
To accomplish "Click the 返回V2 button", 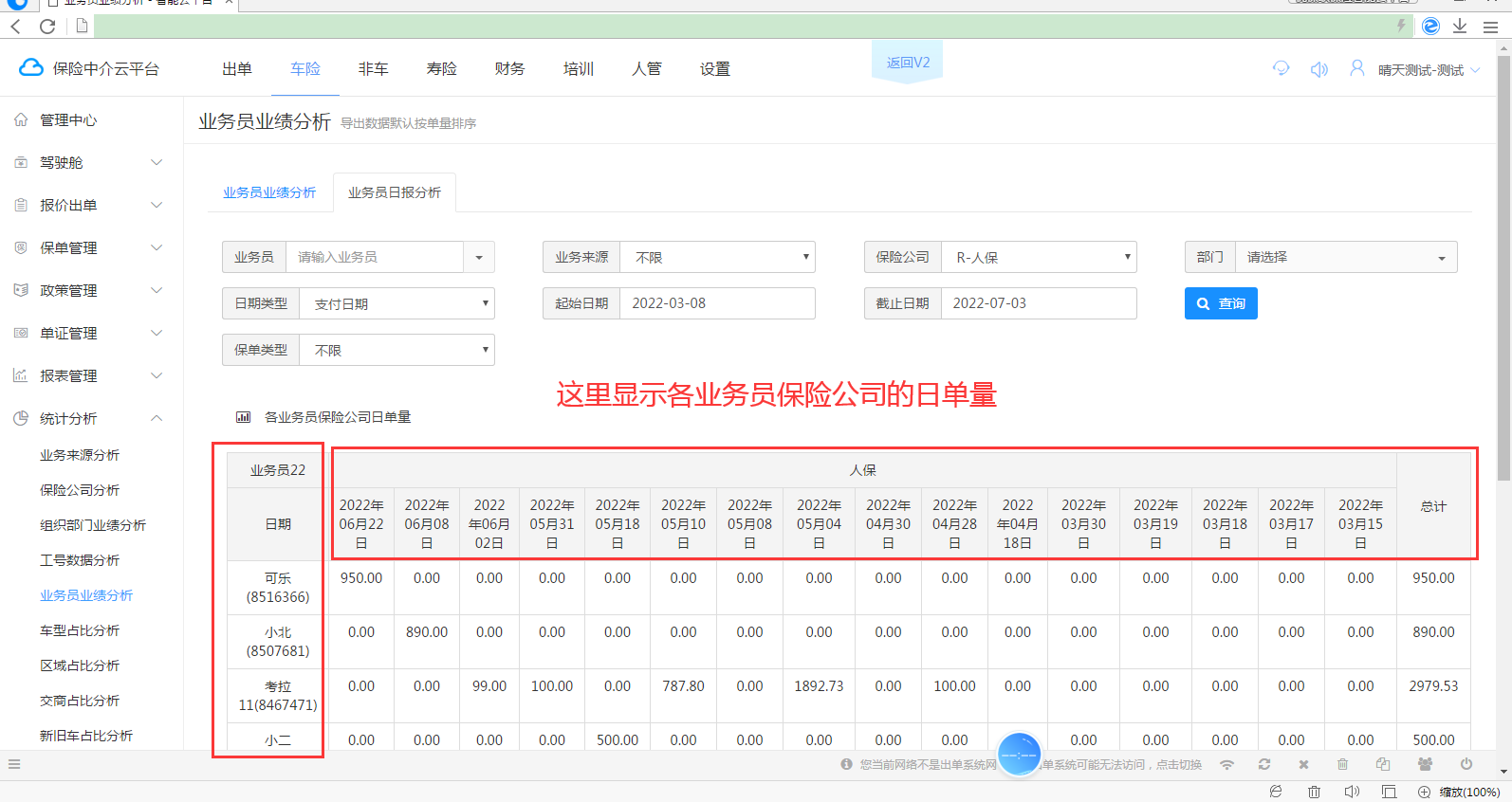I will click(908, 63).
